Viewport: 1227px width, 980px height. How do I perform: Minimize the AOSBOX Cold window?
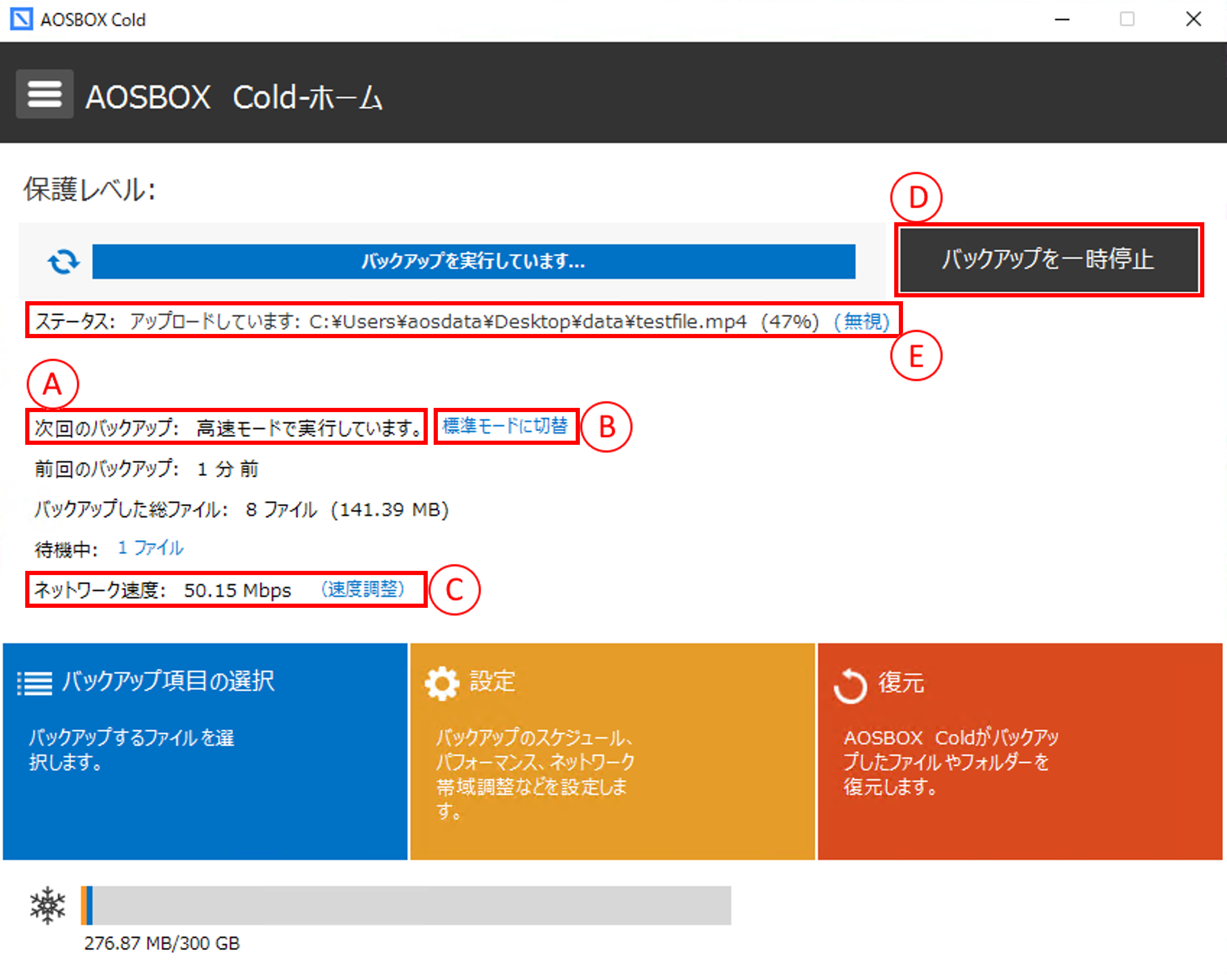click(1062, 19)
